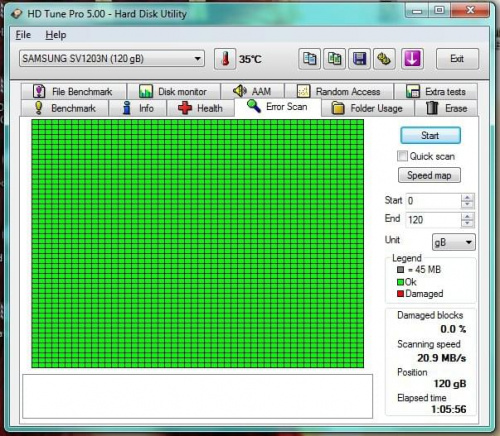Enable the Quick scan checkbox
This screenshot has width=500, height=436.
pyautogui.click(x=402, y=156)
